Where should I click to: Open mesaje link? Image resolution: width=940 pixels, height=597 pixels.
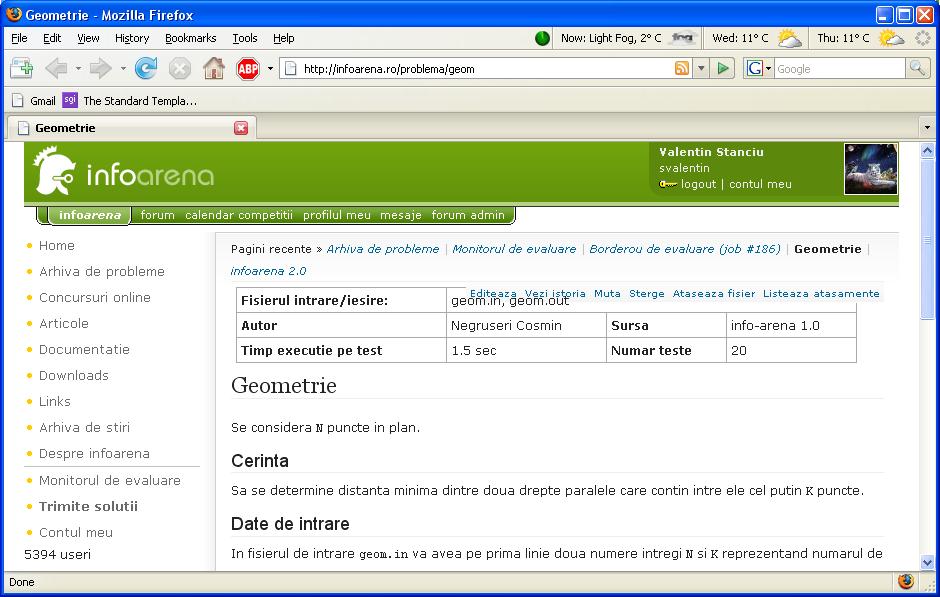tap(400, 215)
